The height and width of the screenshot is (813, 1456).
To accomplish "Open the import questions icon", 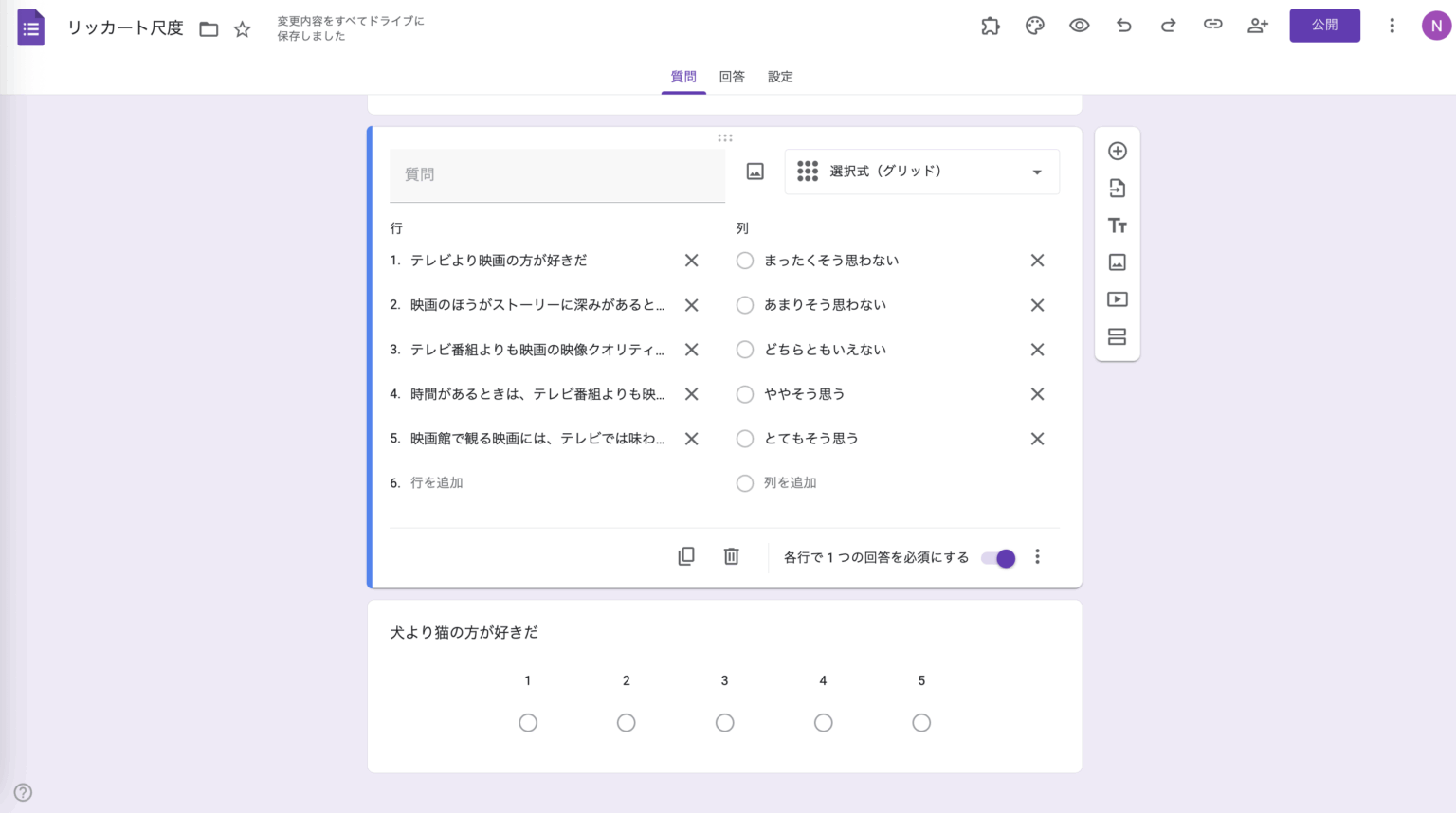I will pyautogui.click(x=1118, y=188).
